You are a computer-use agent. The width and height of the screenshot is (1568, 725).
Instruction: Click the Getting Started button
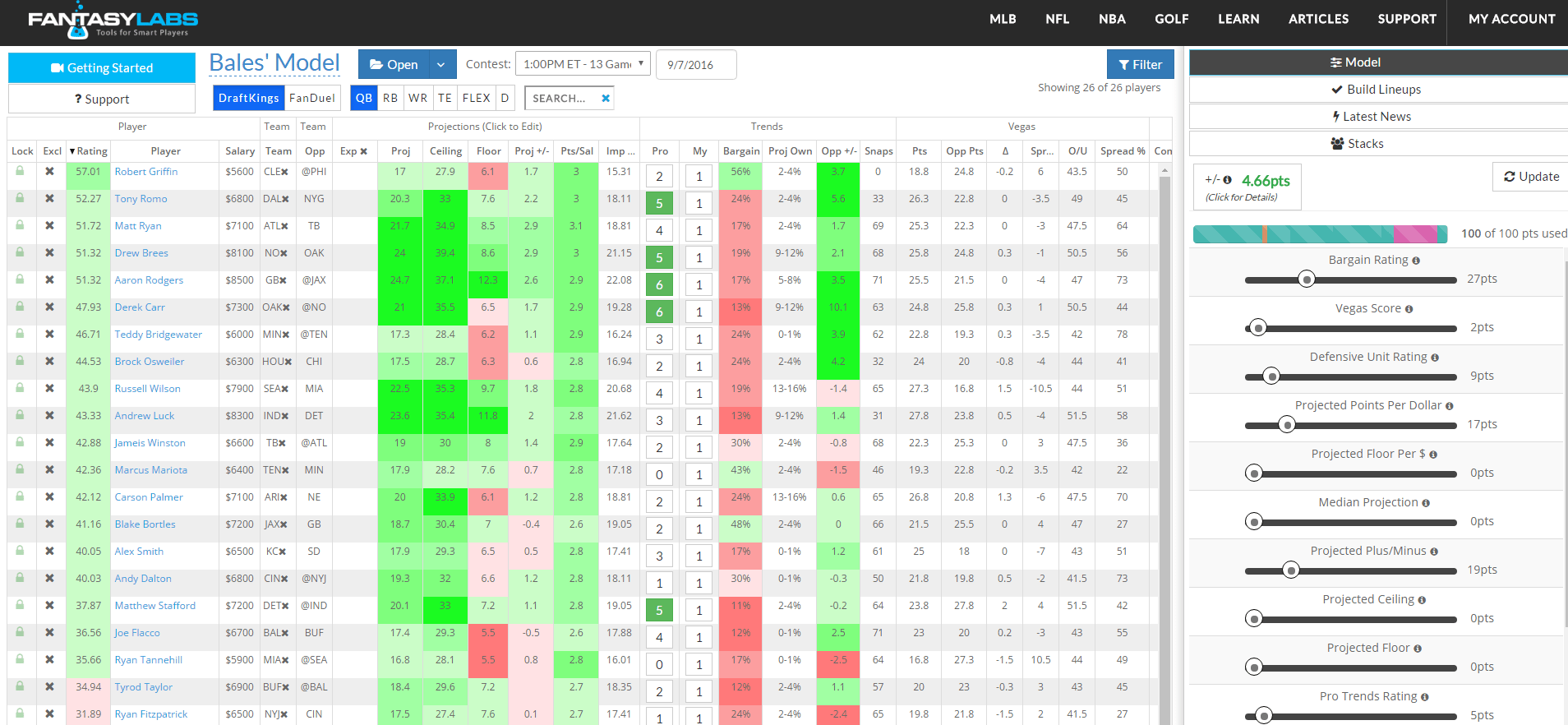click(x=102, y=67)
